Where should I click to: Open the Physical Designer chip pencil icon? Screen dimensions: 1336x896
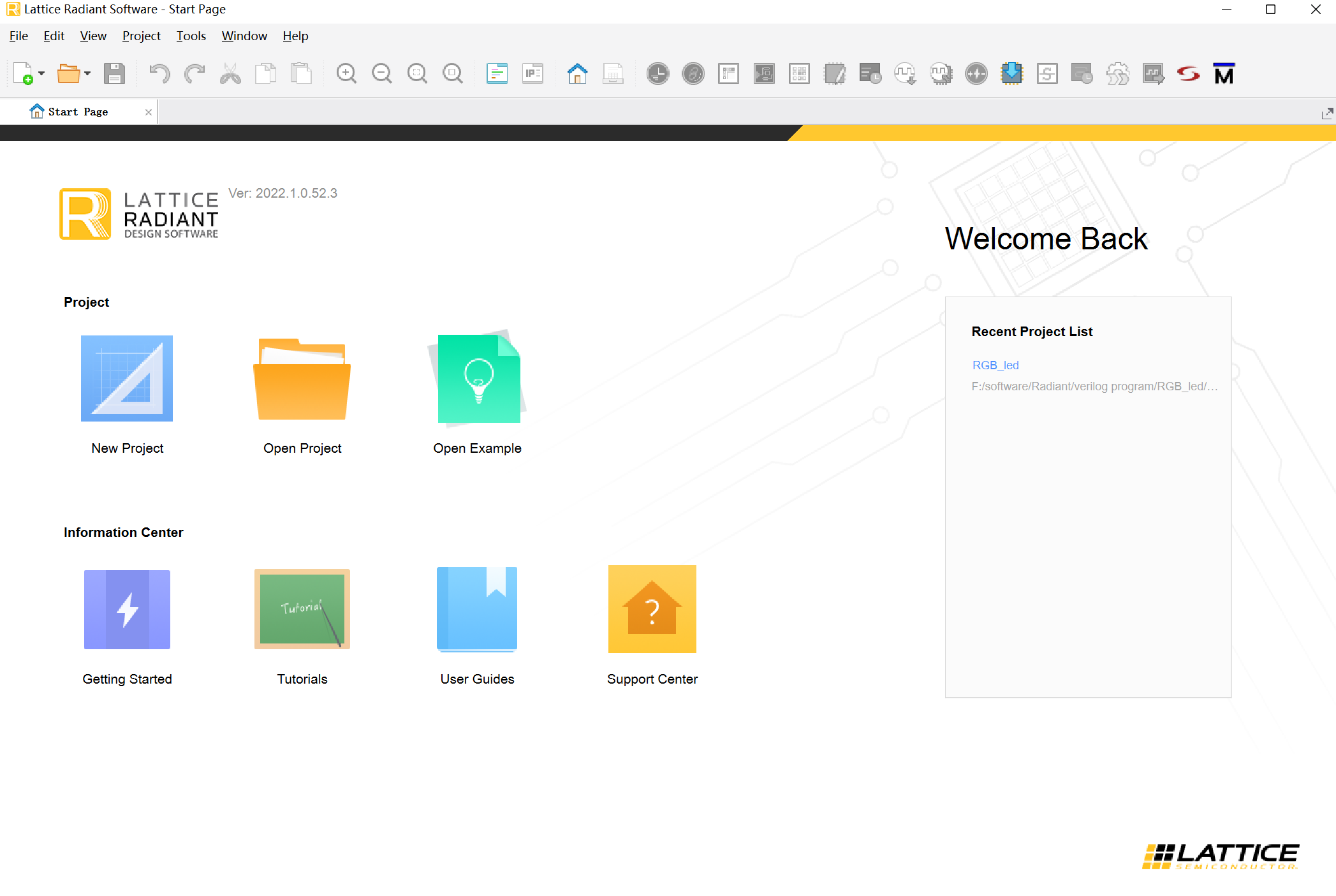pyautogui.click(x=835, y=74)
